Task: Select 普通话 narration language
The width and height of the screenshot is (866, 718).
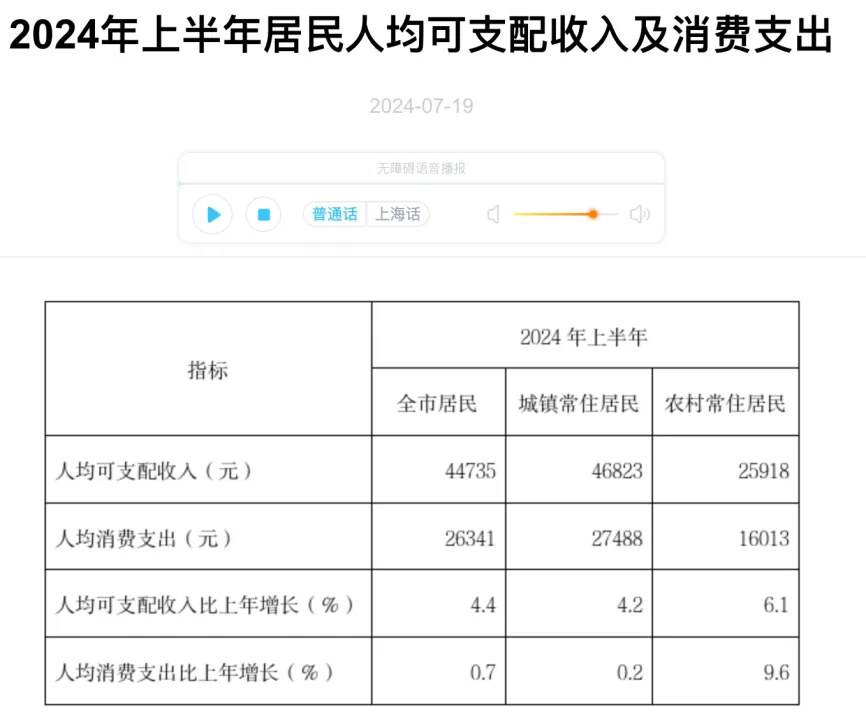Action: click(x=334, y=214)
